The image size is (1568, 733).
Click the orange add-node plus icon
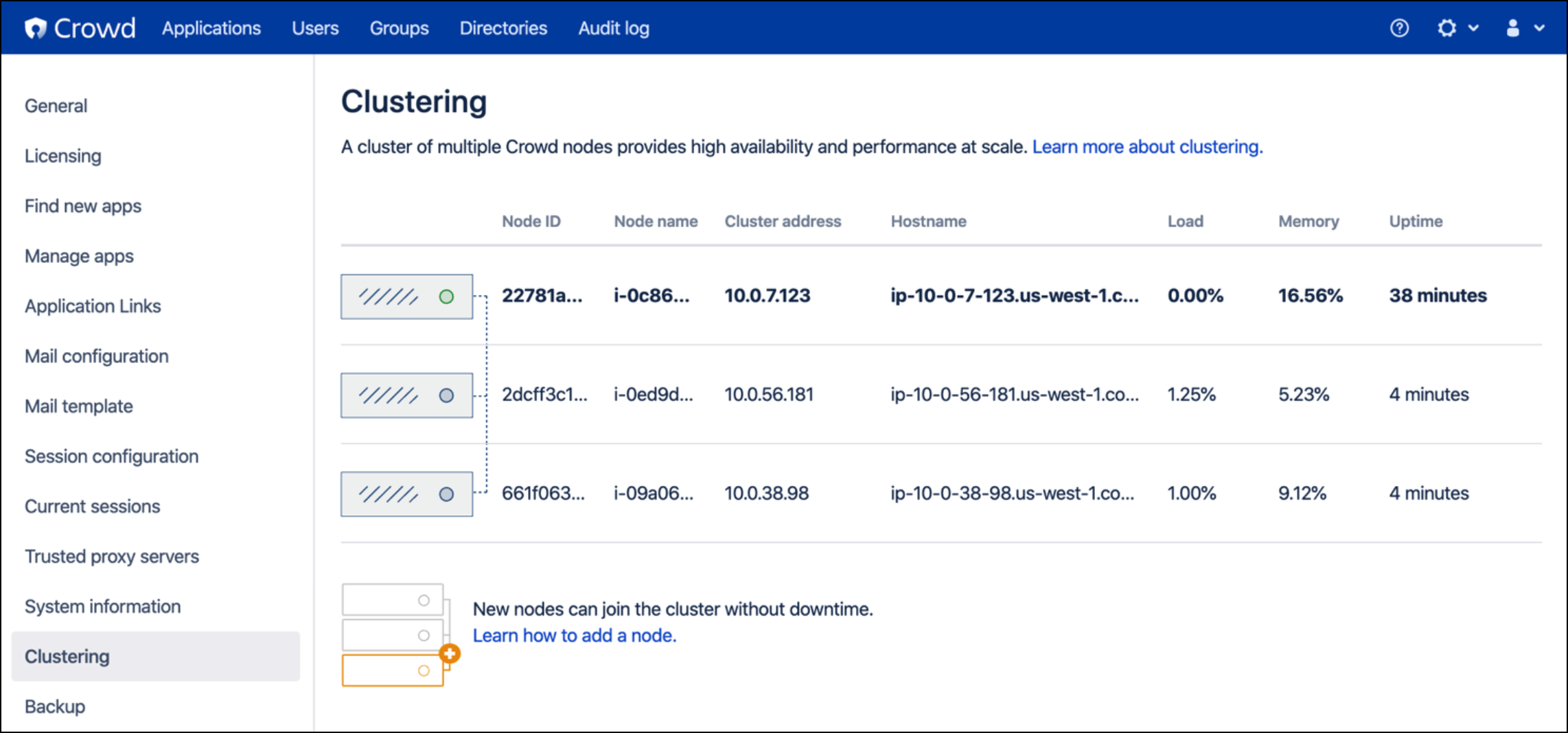tap(450, 653)
